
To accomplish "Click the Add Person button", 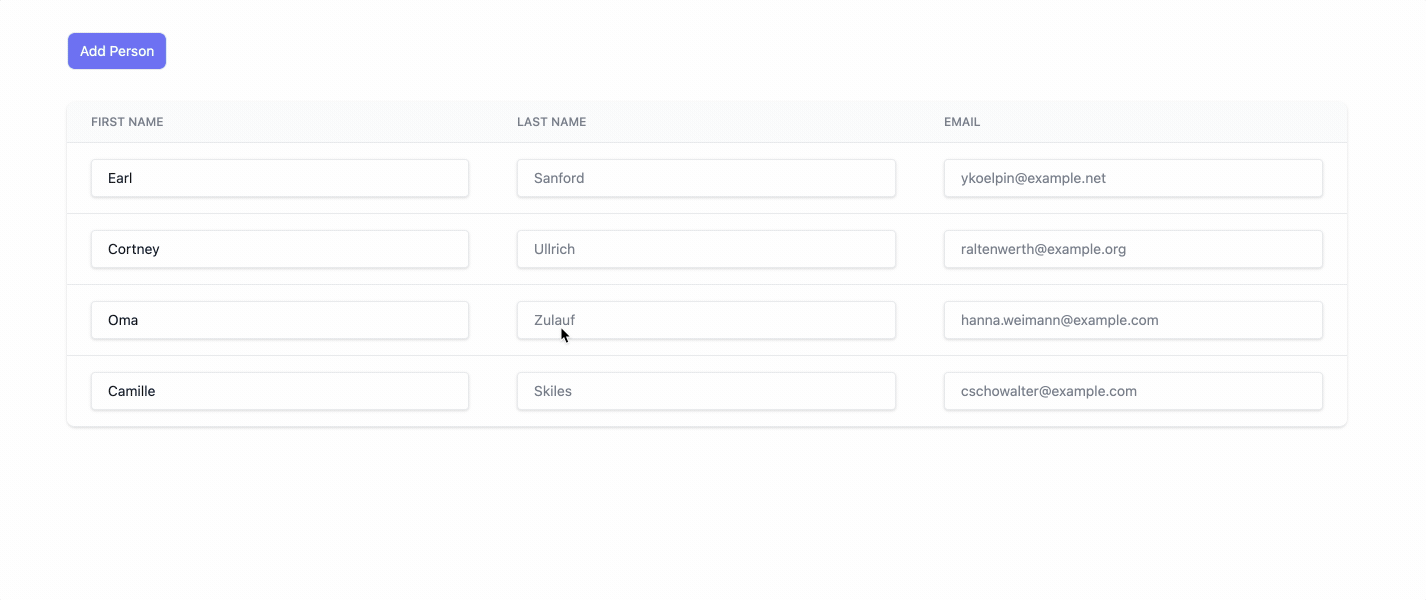I will coord(117,51).
